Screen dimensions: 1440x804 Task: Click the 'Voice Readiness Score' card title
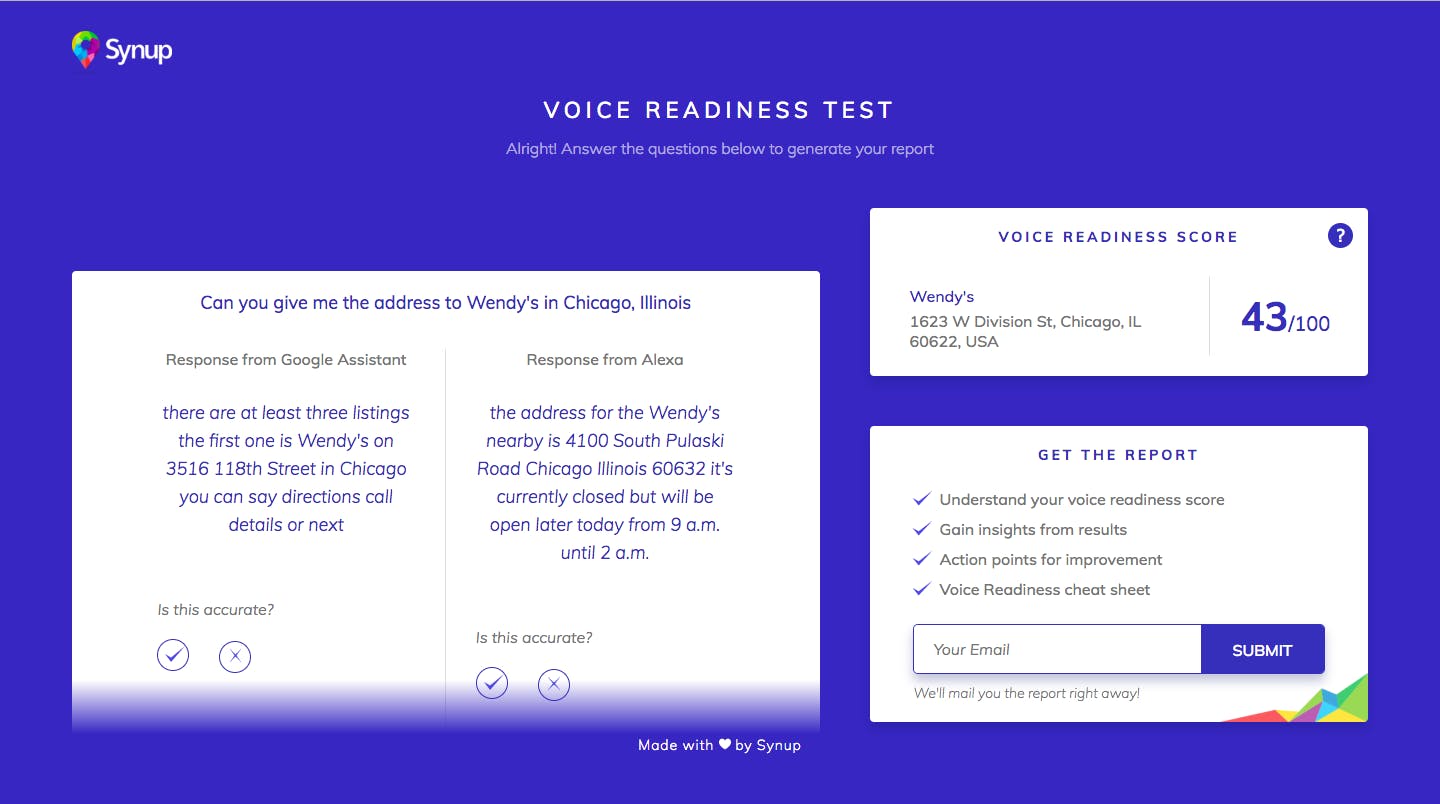(x=1118, y=237)
